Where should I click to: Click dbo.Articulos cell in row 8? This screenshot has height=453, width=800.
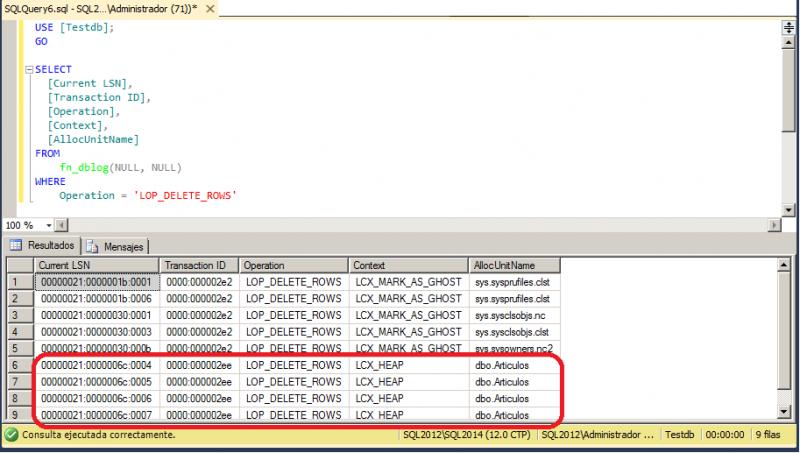(514, 398)
